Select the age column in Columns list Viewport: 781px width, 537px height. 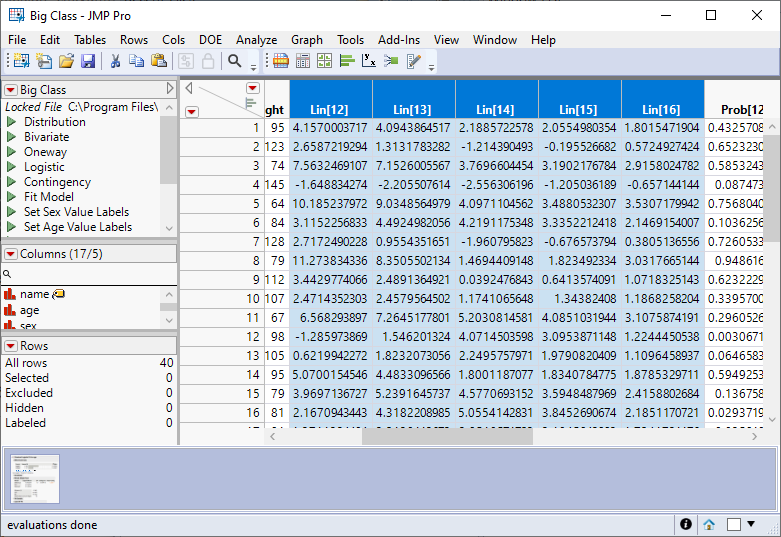30,311
